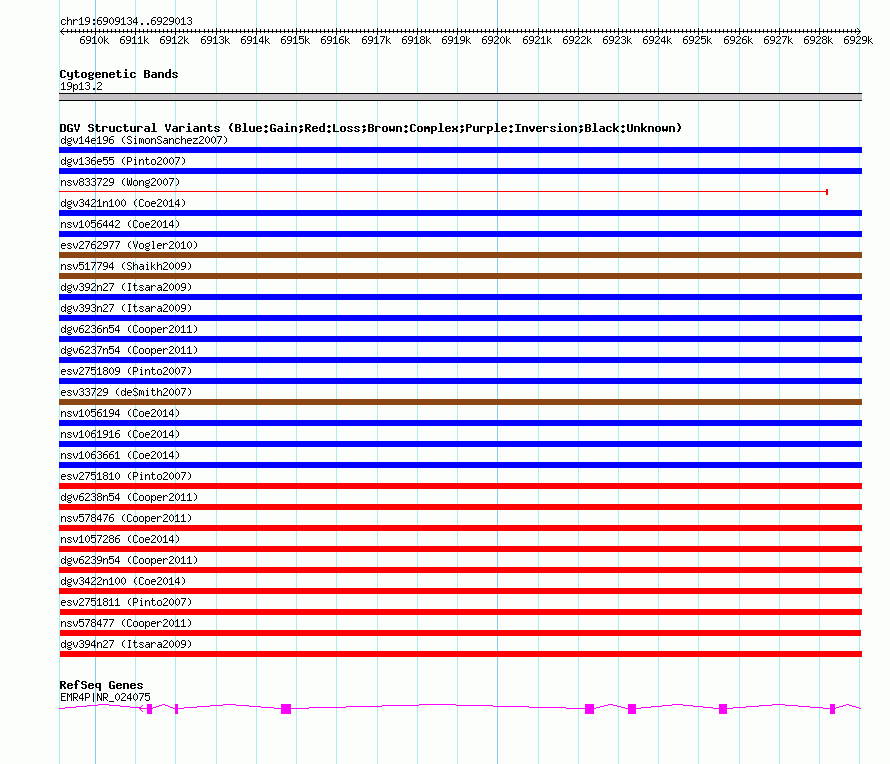This screenshot has height=764, width=890.
Task: Click the 6915k ruler tick label
Action: coord(295,40)
